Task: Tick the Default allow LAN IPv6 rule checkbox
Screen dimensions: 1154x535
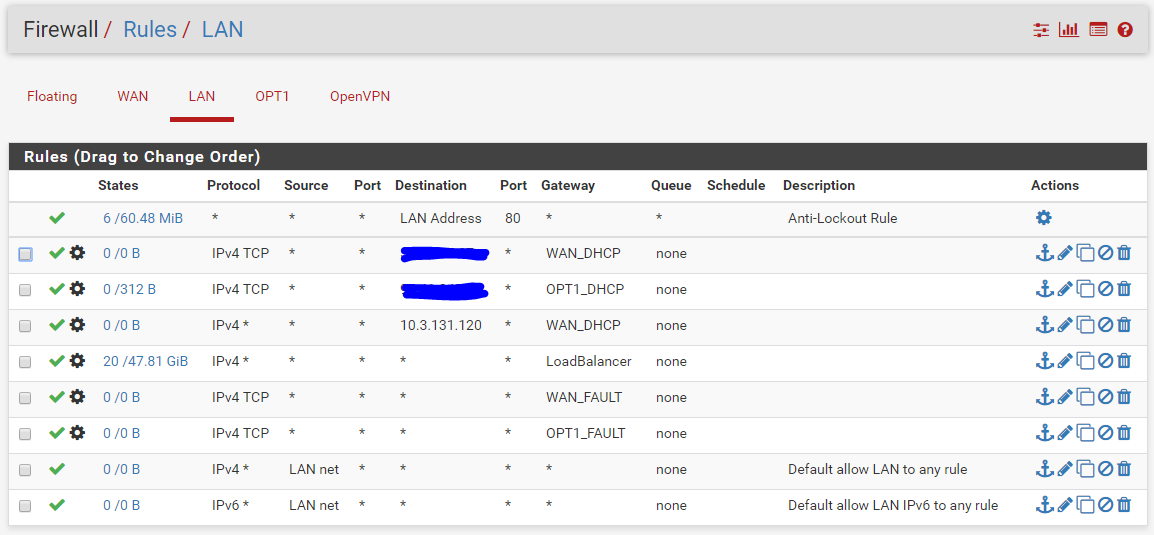Action: tap(25, 506)
